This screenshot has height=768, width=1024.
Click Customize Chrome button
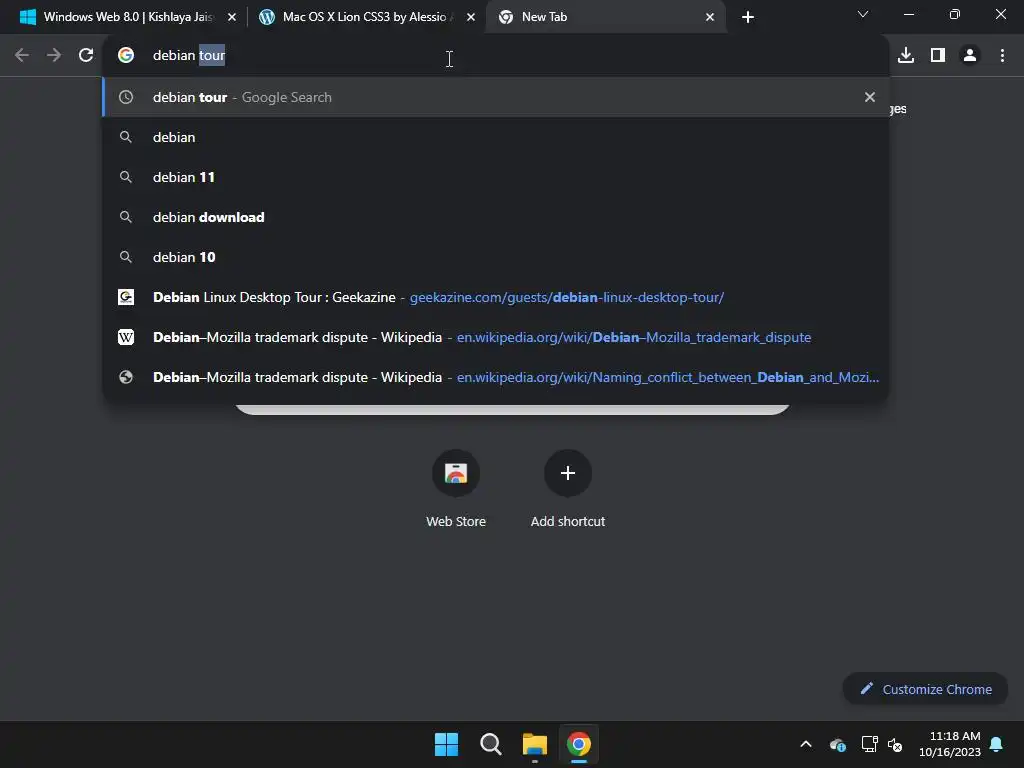point(925,689)
